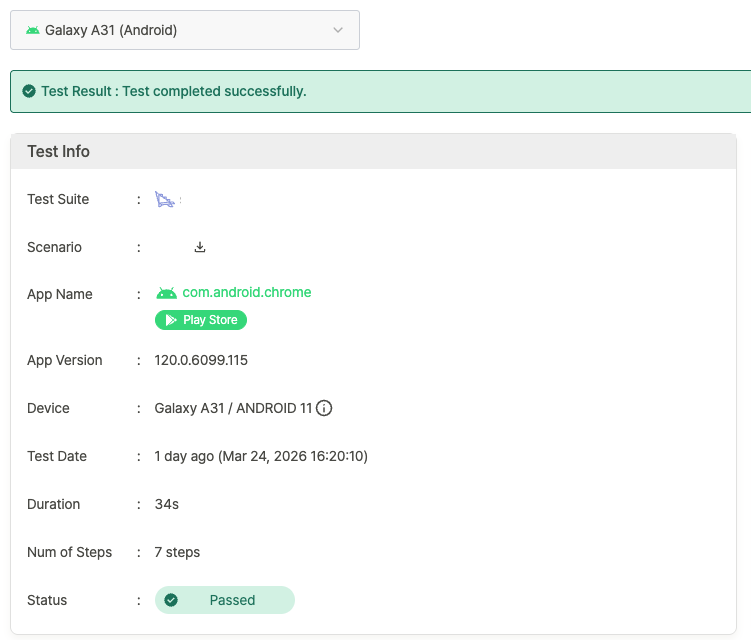751x640 pixels.
Task: Click the Android icon in device selector
Action: (33, 30)
